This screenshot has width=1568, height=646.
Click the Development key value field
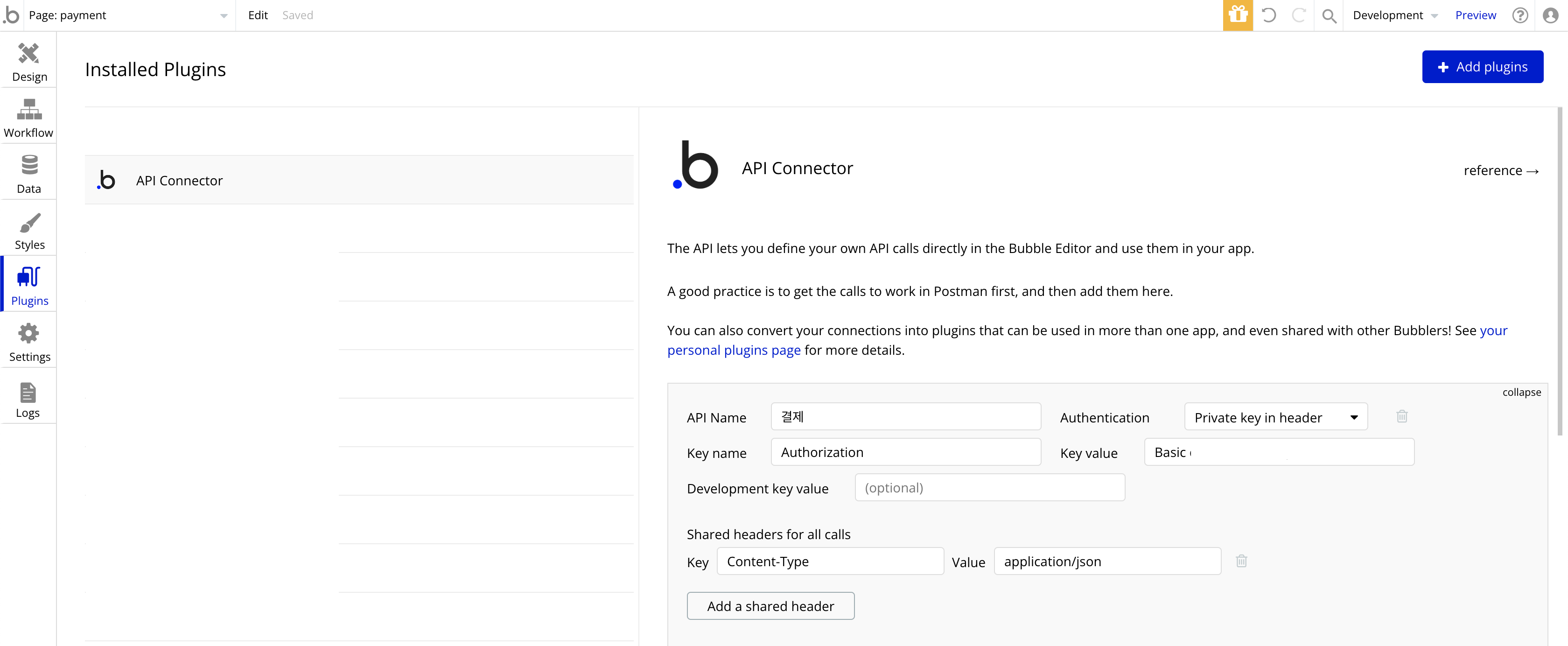(990, 488)
